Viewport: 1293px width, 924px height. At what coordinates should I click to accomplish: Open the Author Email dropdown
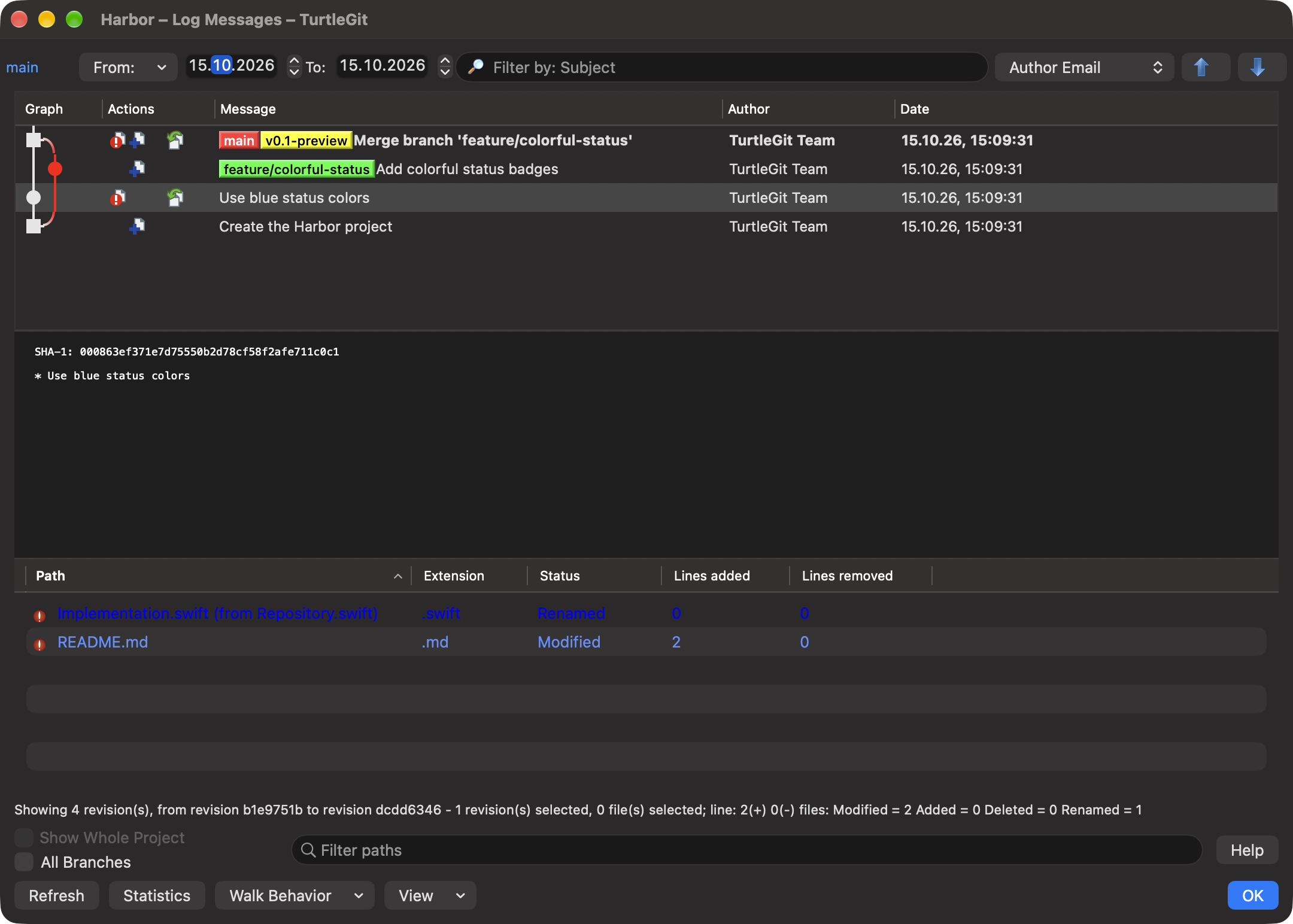[x=1084, y=67]
